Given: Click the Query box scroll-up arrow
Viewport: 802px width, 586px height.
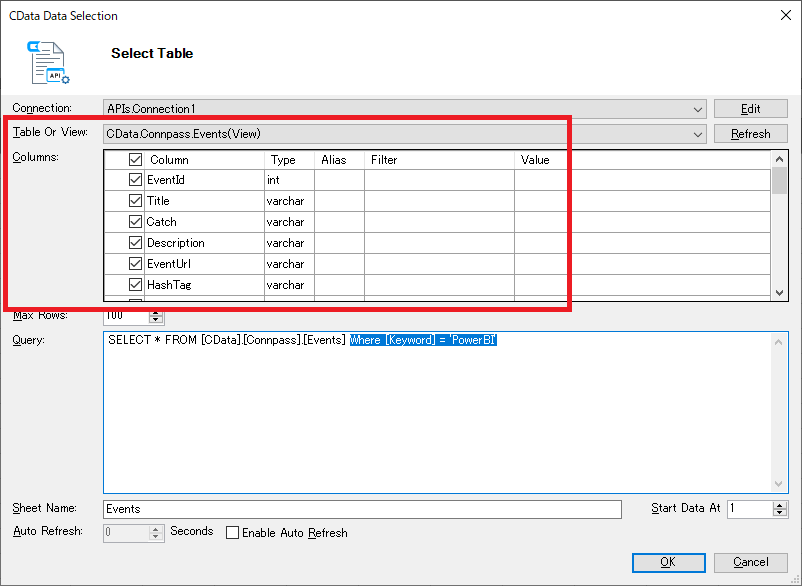Looking at the screenshot, I should click(x=778, y=342).
